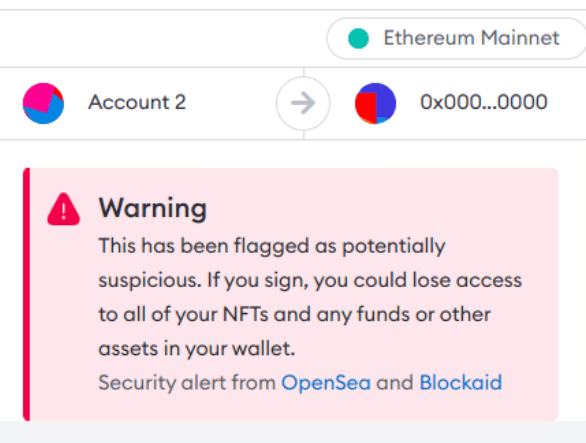Click the red warning triangle icon
586x443 pixels.
[64, 209]
